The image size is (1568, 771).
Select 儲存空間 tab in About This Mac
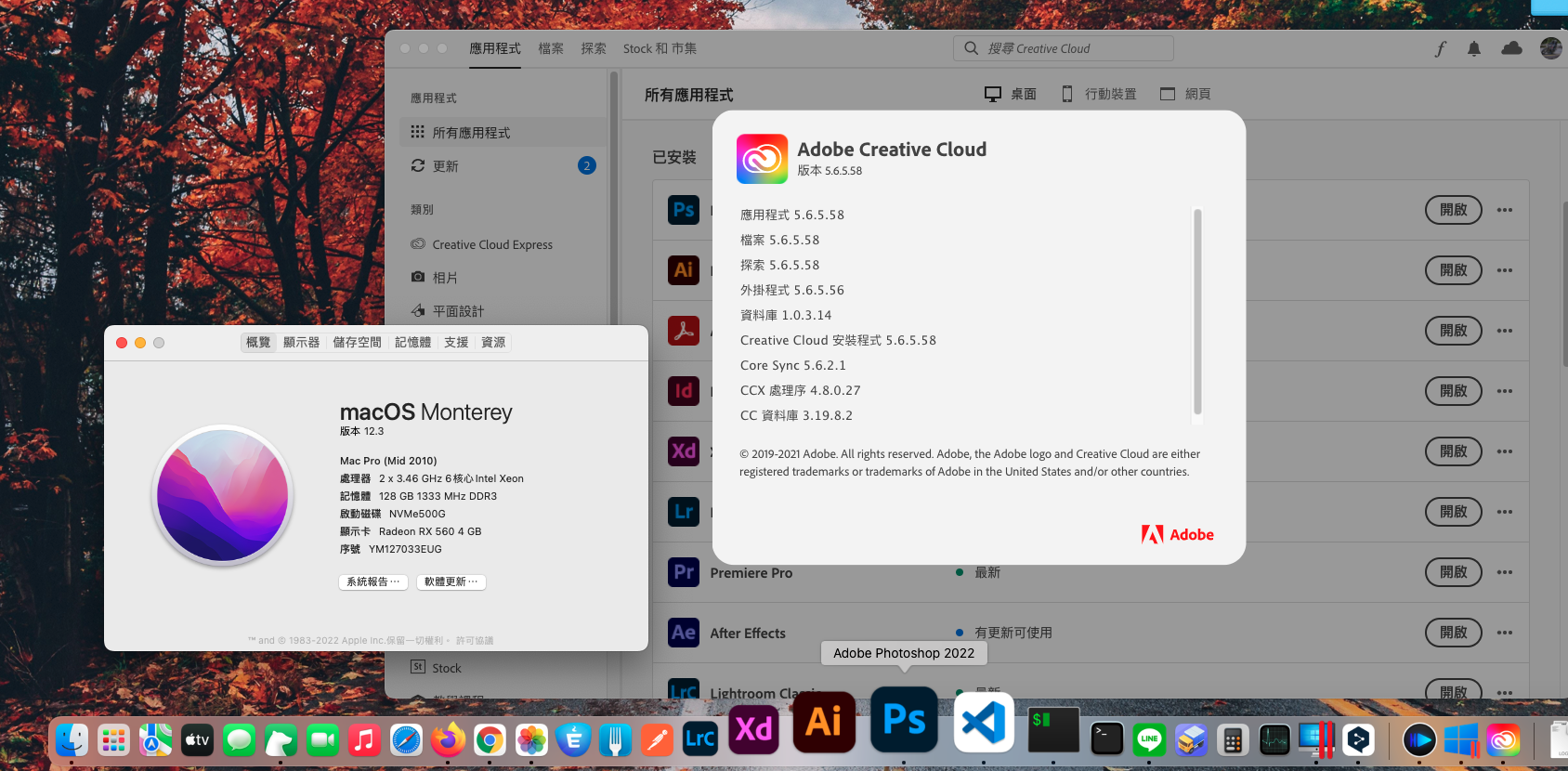click(357, 343)
